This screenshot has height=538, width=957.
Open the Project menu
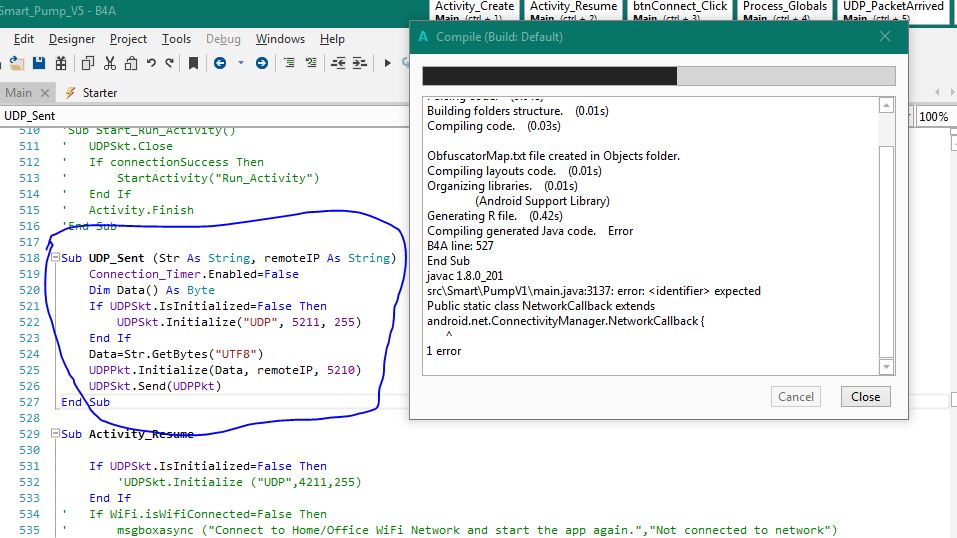(x=128, y=39)
